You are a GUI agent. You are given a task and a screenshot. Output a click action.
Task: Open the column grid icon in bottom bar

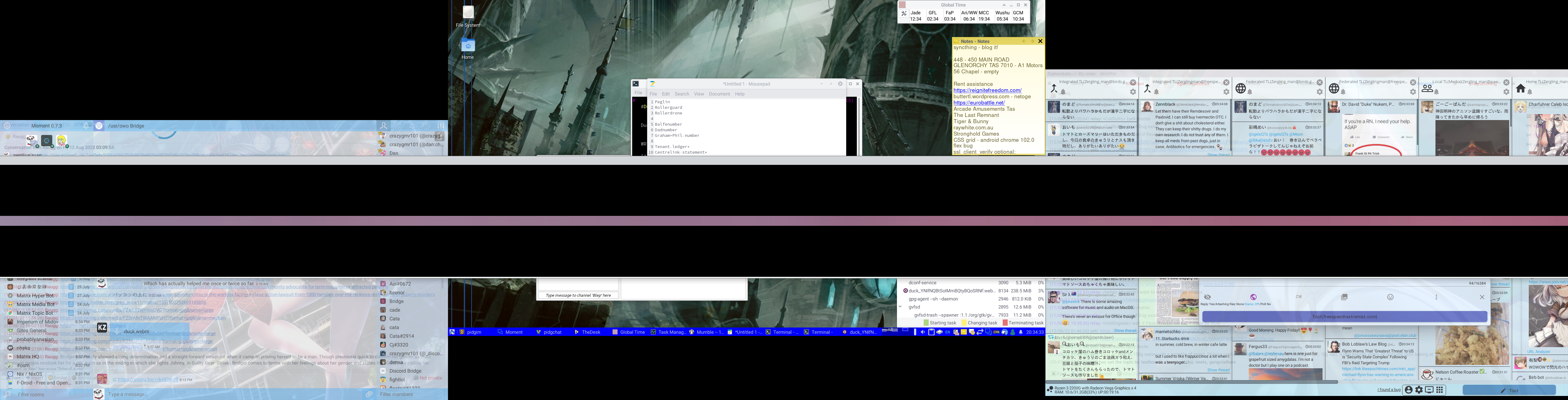[1440, 390]
